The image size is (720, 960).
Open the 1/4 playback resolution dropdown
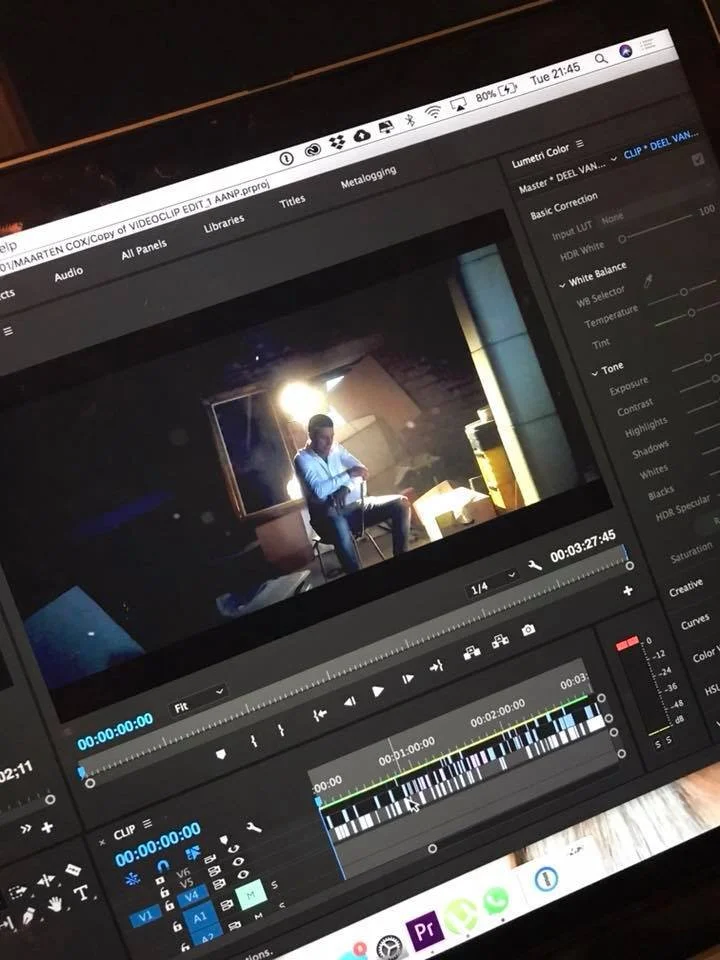pos(492,582)
